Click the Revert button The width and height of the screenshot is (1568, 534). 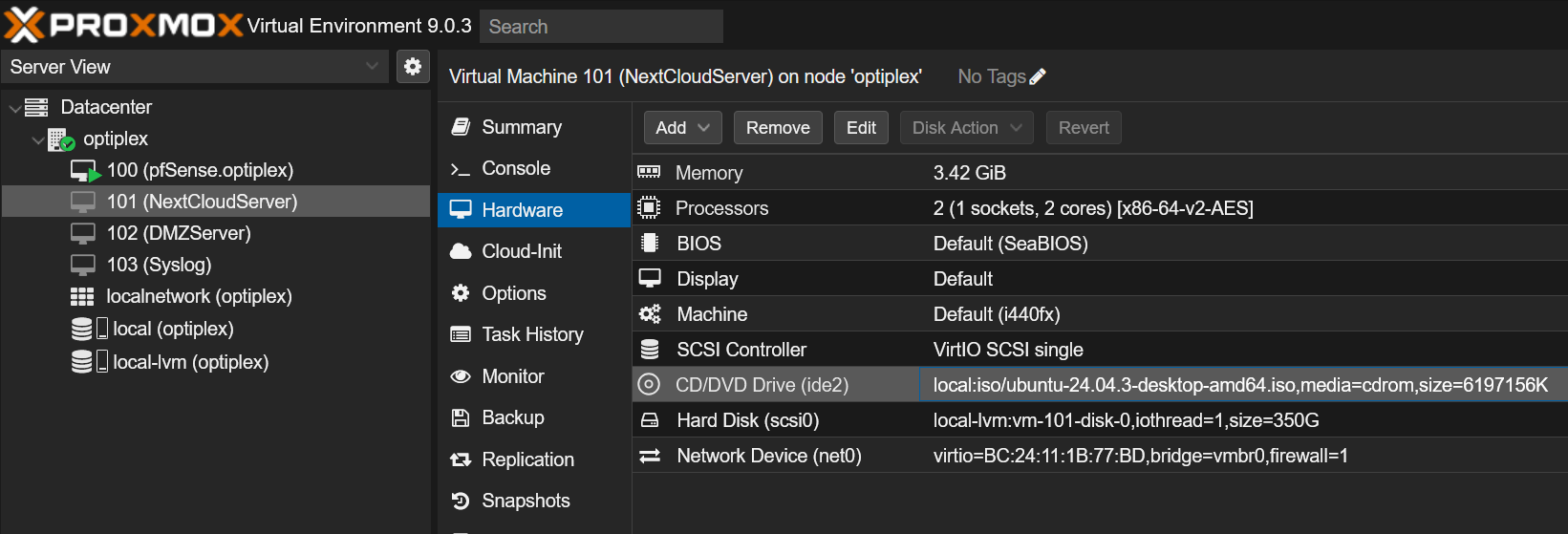point(1084,128)
